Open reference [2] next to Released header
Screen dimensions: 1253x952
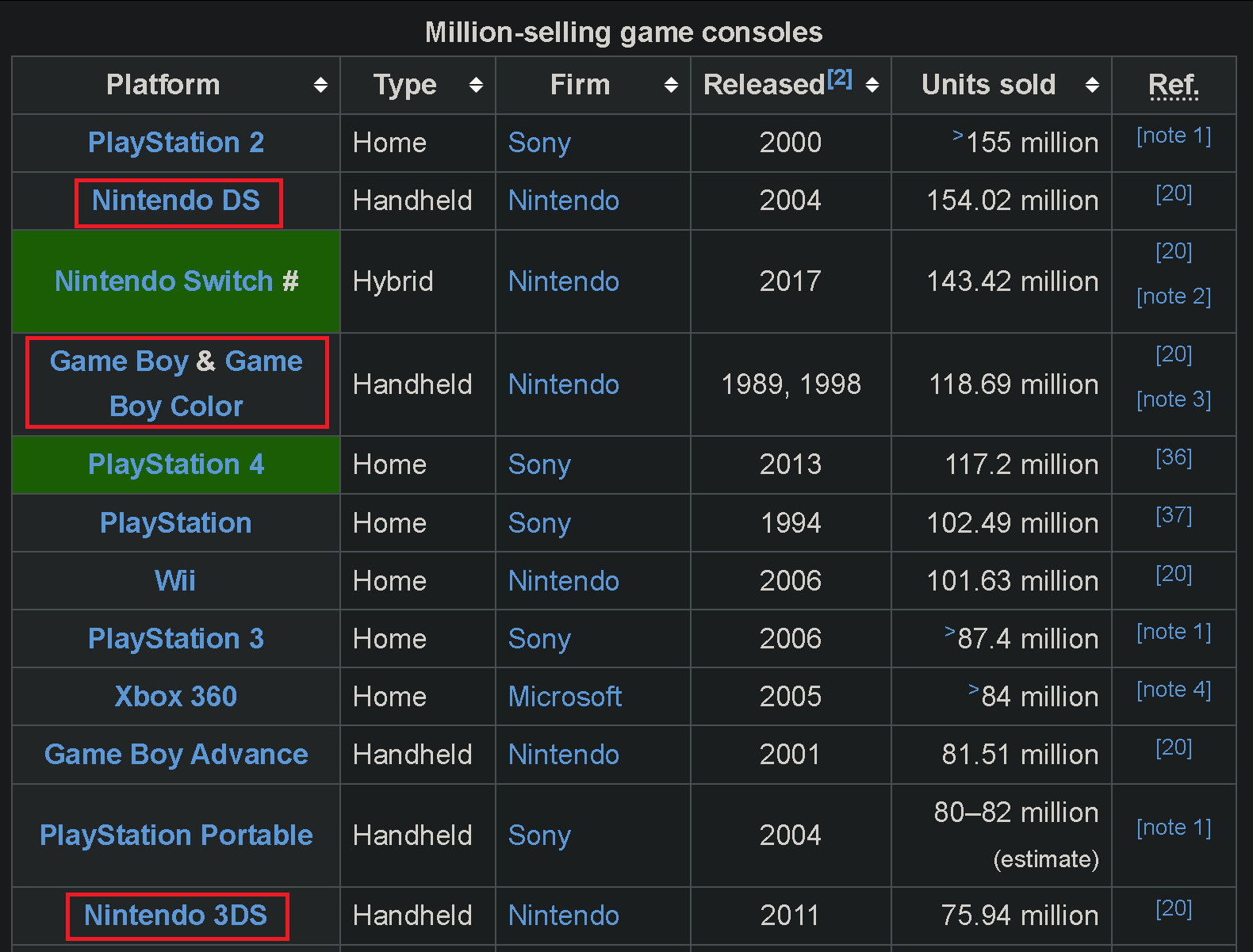tap(840, 78)
